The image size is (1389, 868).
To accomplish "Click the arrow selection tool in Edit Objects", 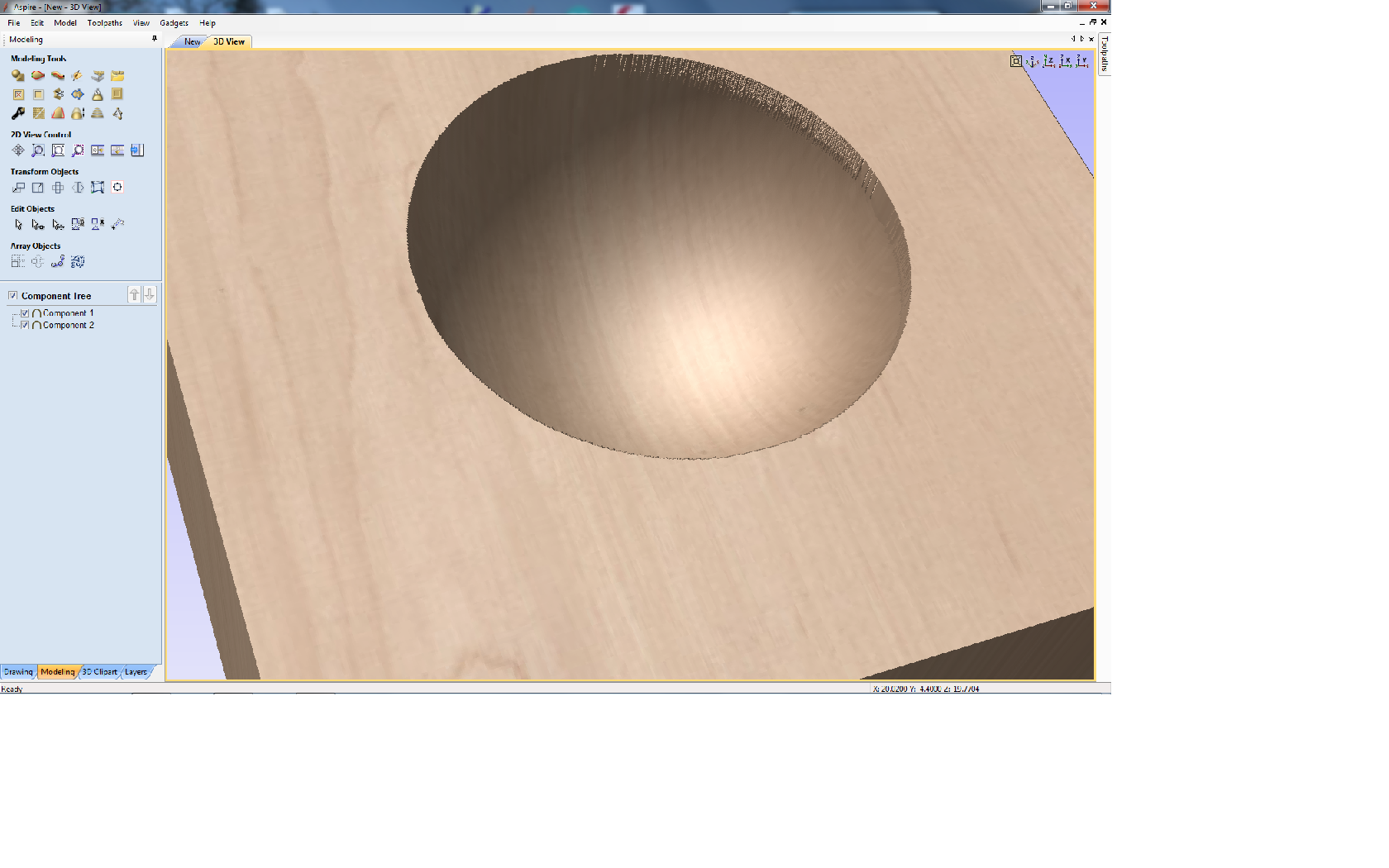I will pyautogui.click(x=18, y=224).
